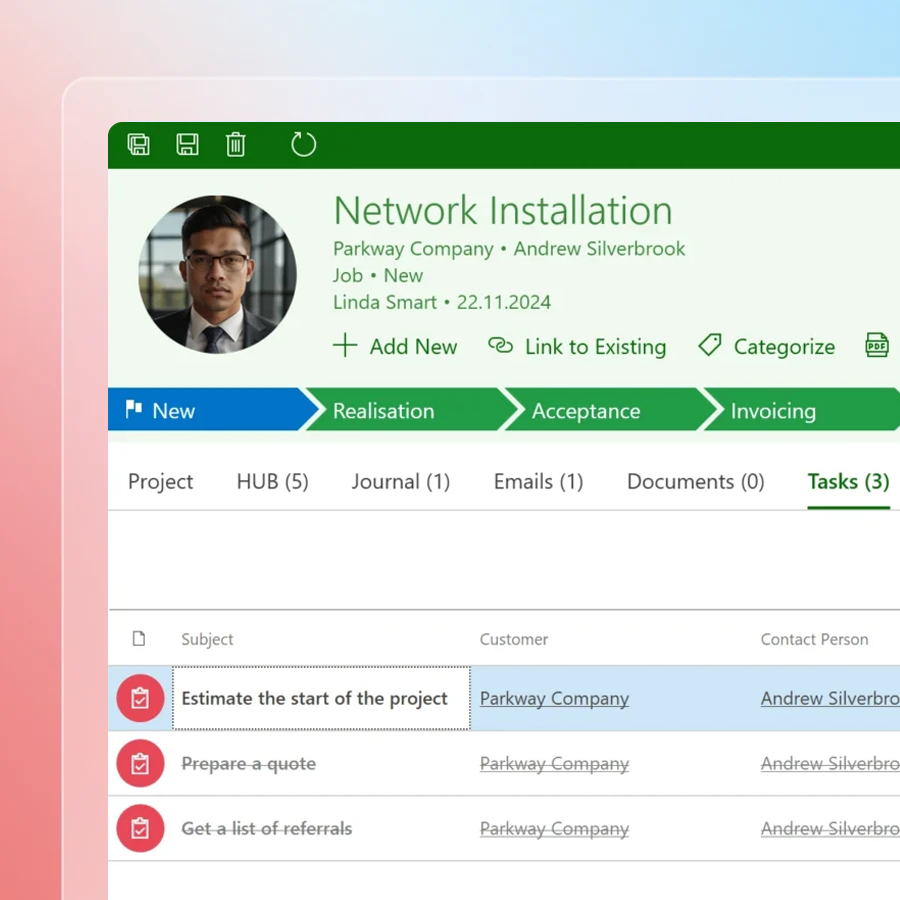The height and width of the screenshot is (900, 900).
Task: Click the Network Installation title
Action: 503,210
